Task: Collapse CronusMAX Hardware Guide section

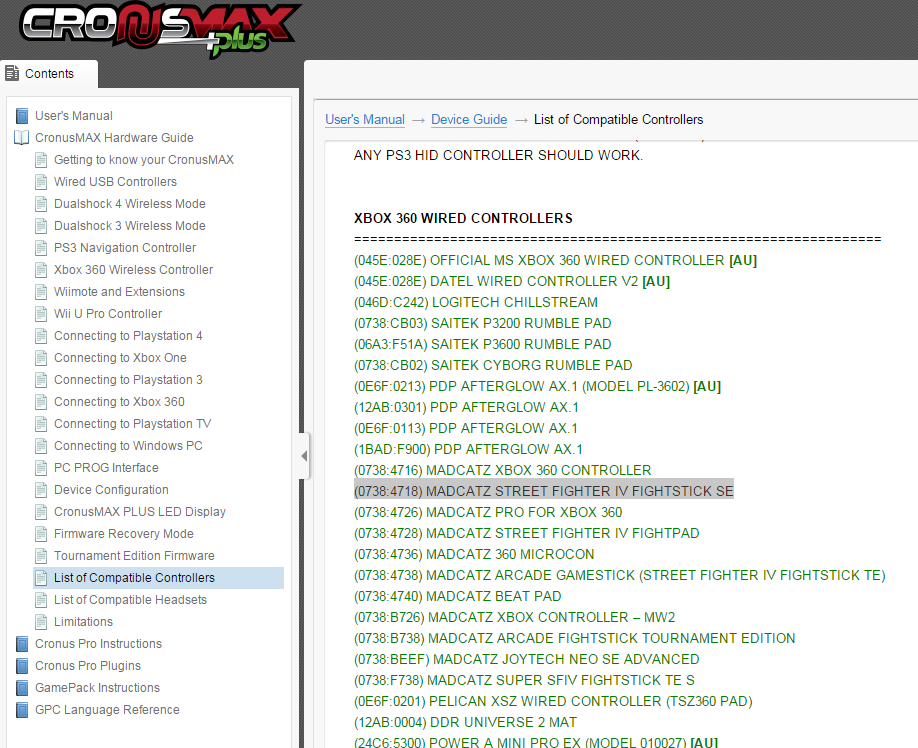Action: tap(114, 138)
